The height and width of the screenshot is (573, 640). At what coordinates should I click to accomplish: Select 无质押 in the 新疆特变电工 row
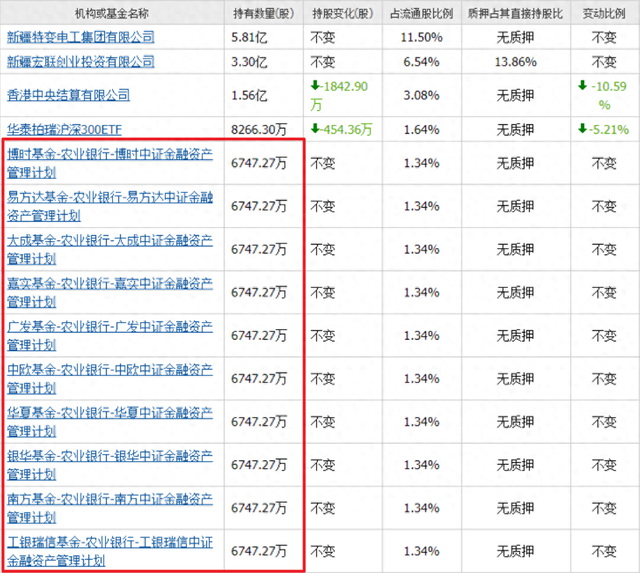516,38
